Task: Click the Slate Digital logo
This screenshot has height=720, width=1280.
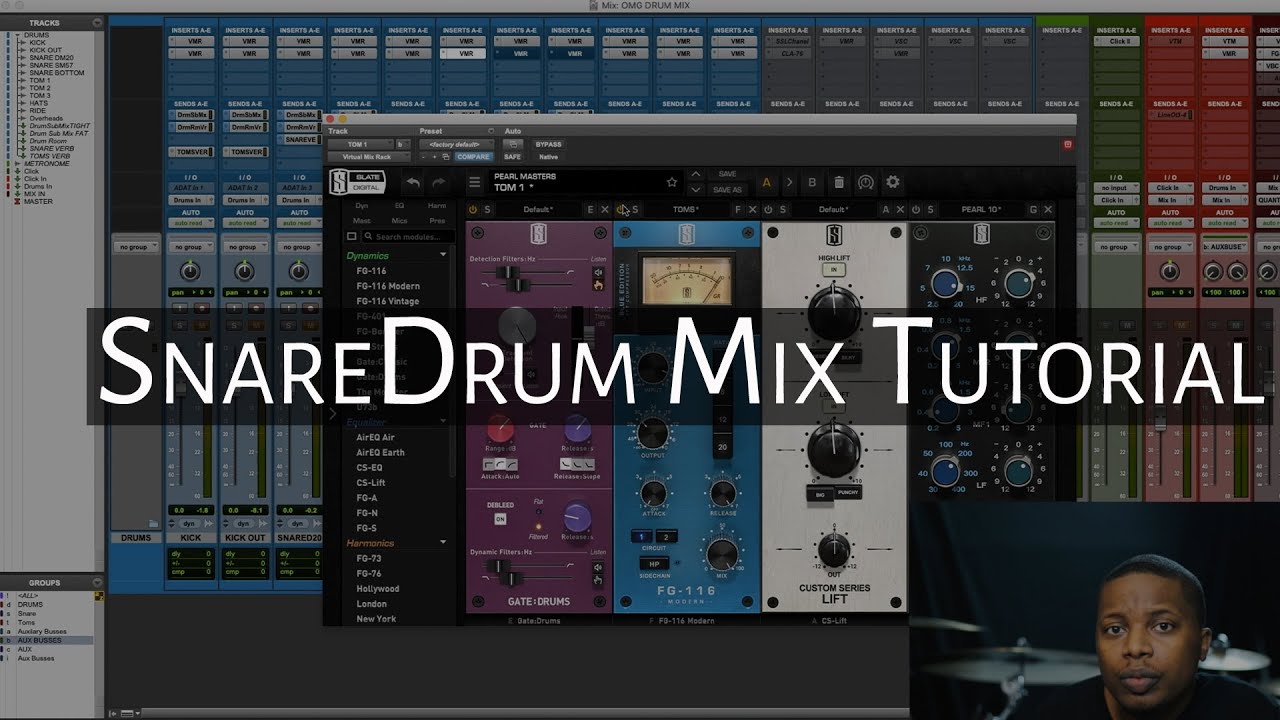Action: coord(356,182)
